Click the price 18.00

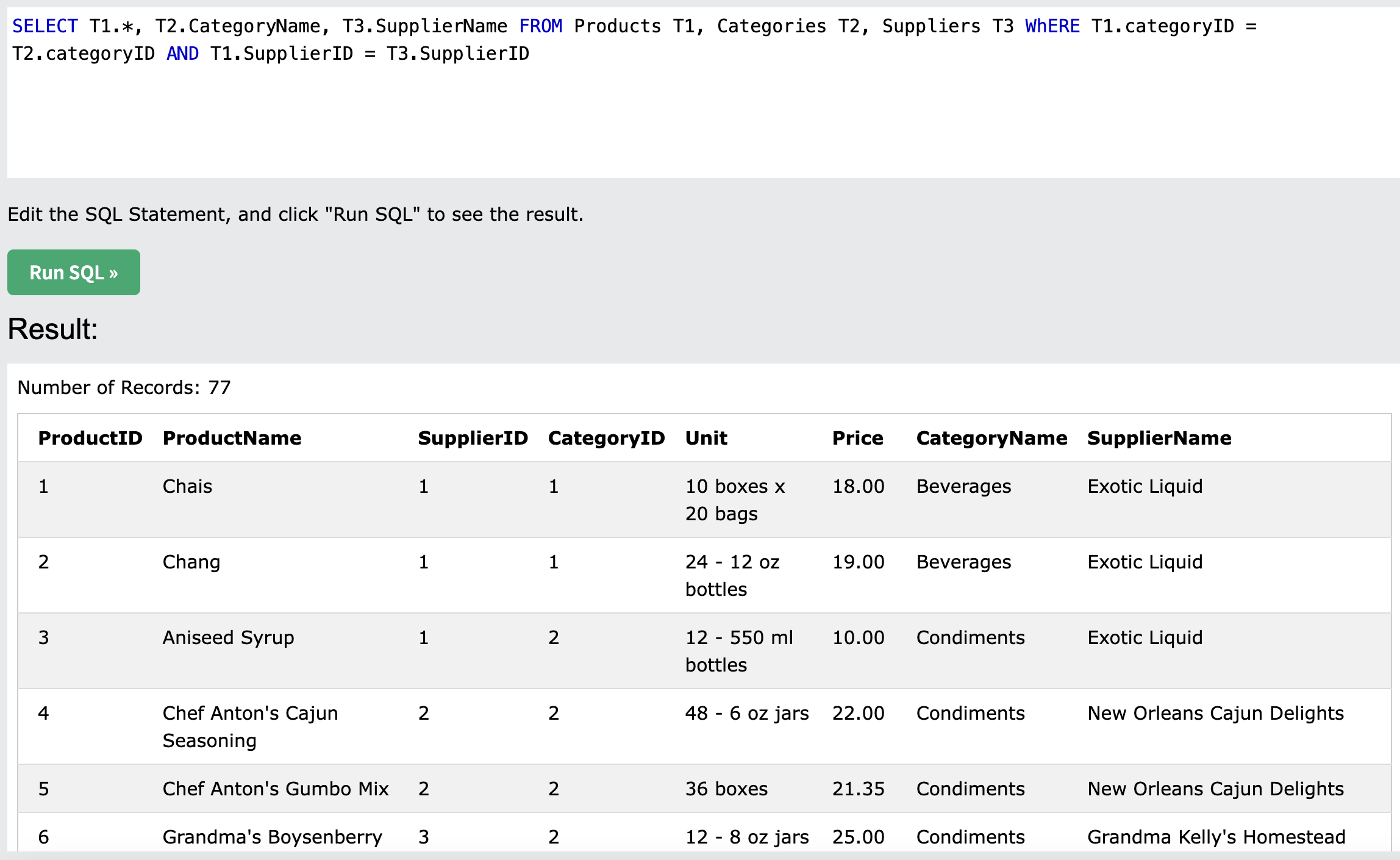pyautogui.click(x=858, y=486)
